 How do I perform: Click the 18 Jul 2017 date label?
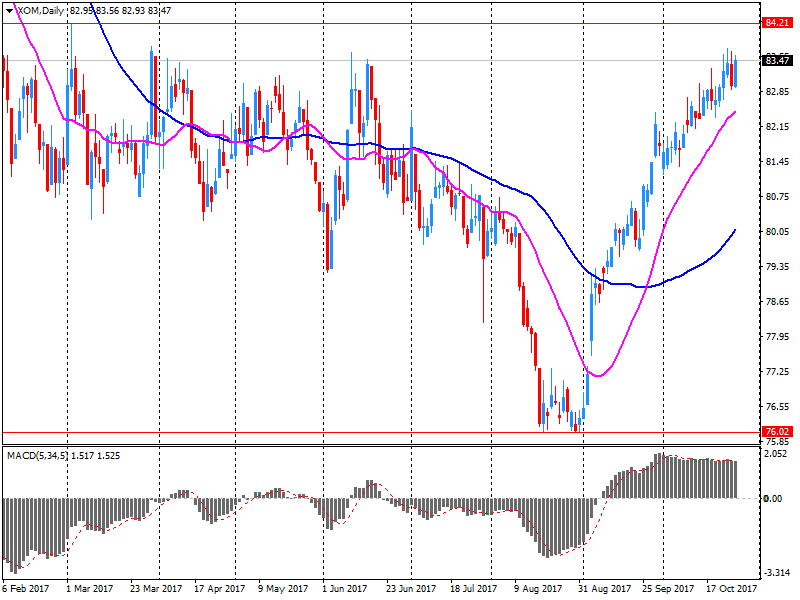pyautogui.click(x=473, y=589)
